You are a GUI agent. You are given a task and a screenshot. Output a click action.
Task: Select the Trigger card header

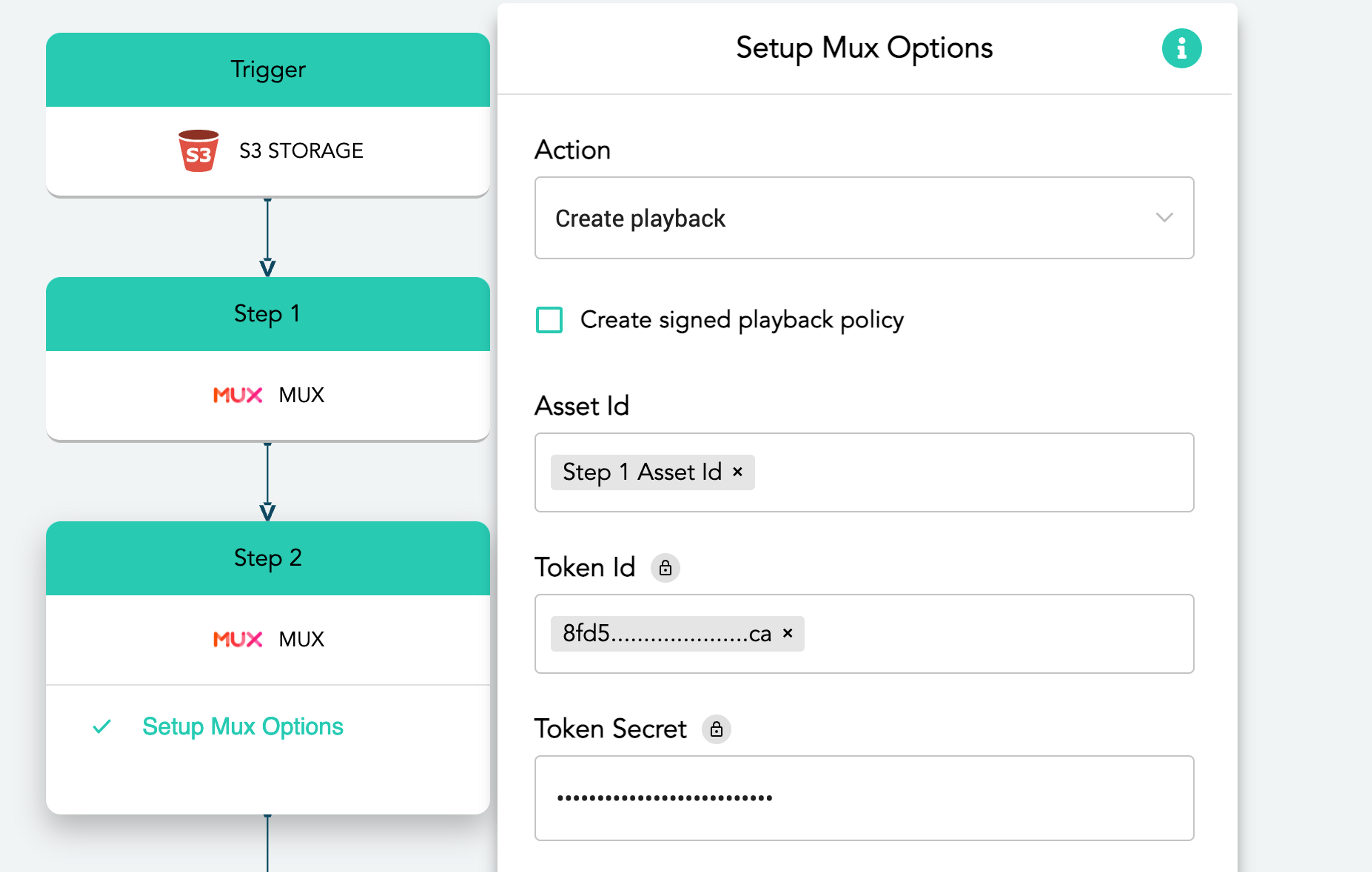click(268, 70)
